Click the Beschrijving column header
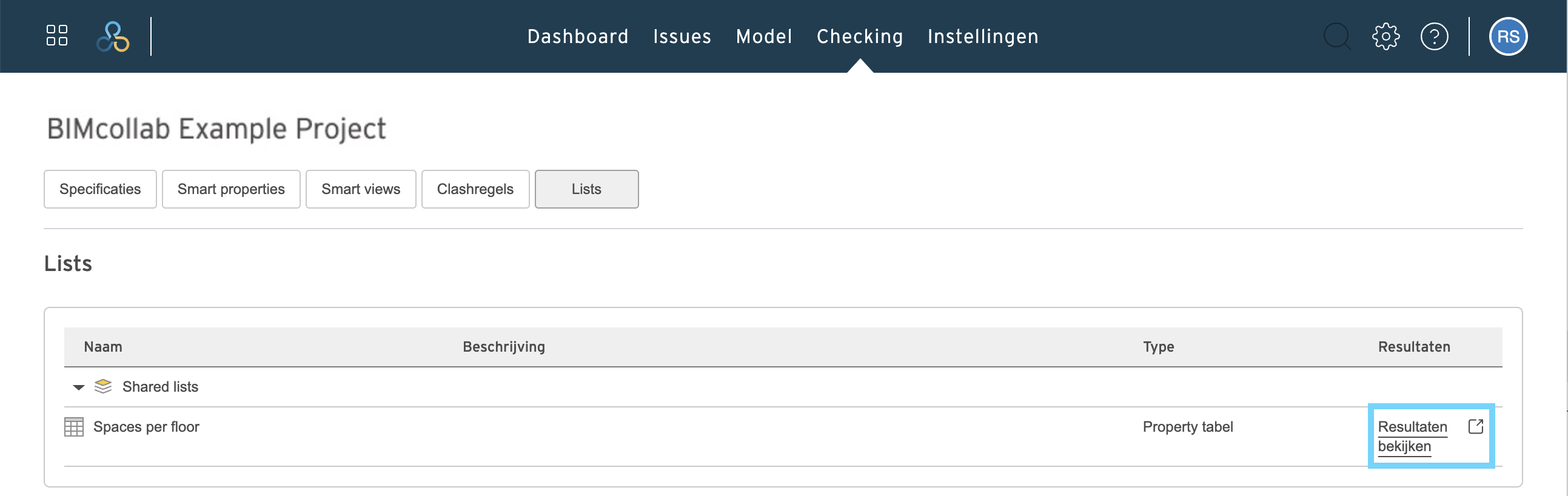 tap(503, 346)
